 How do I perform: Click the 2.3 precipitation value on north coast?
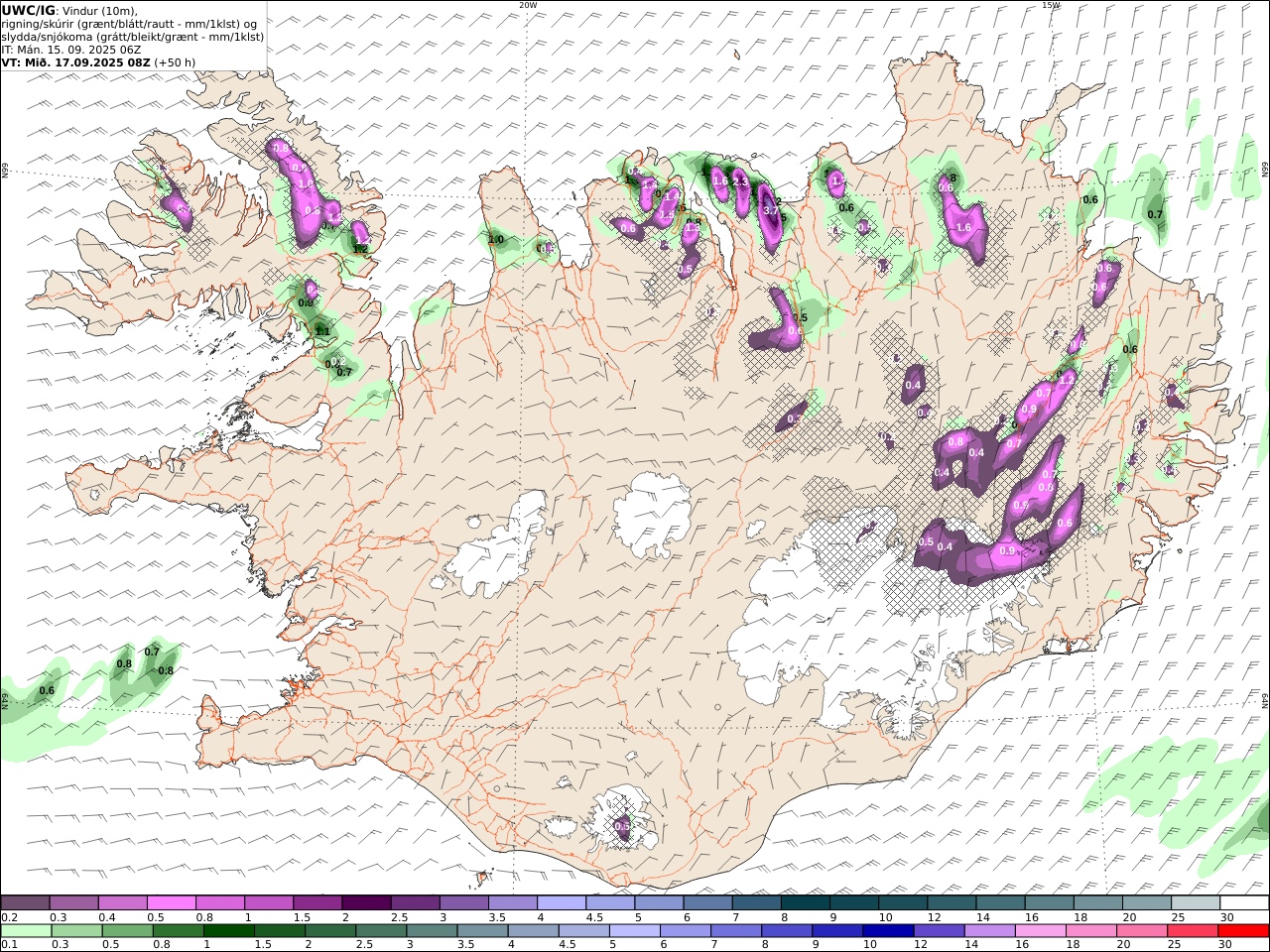click(739, 182)
